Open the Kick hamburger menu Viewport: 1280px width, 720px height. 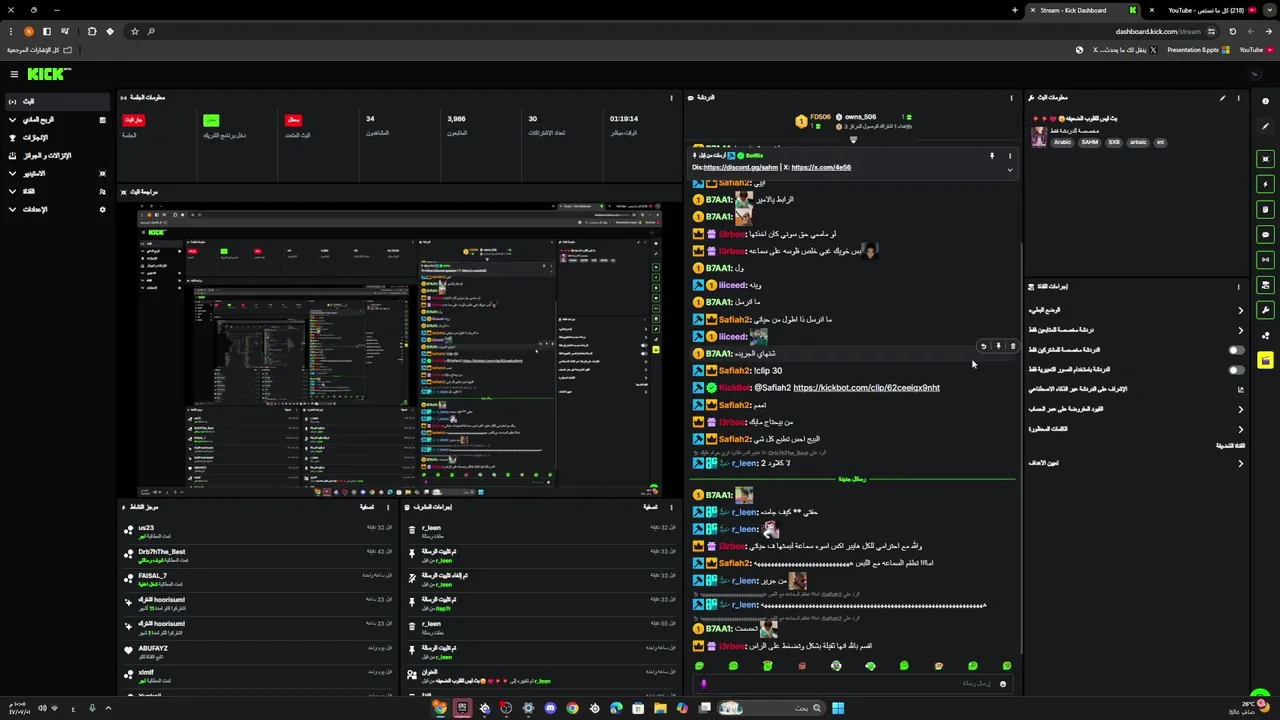(14, 74)
